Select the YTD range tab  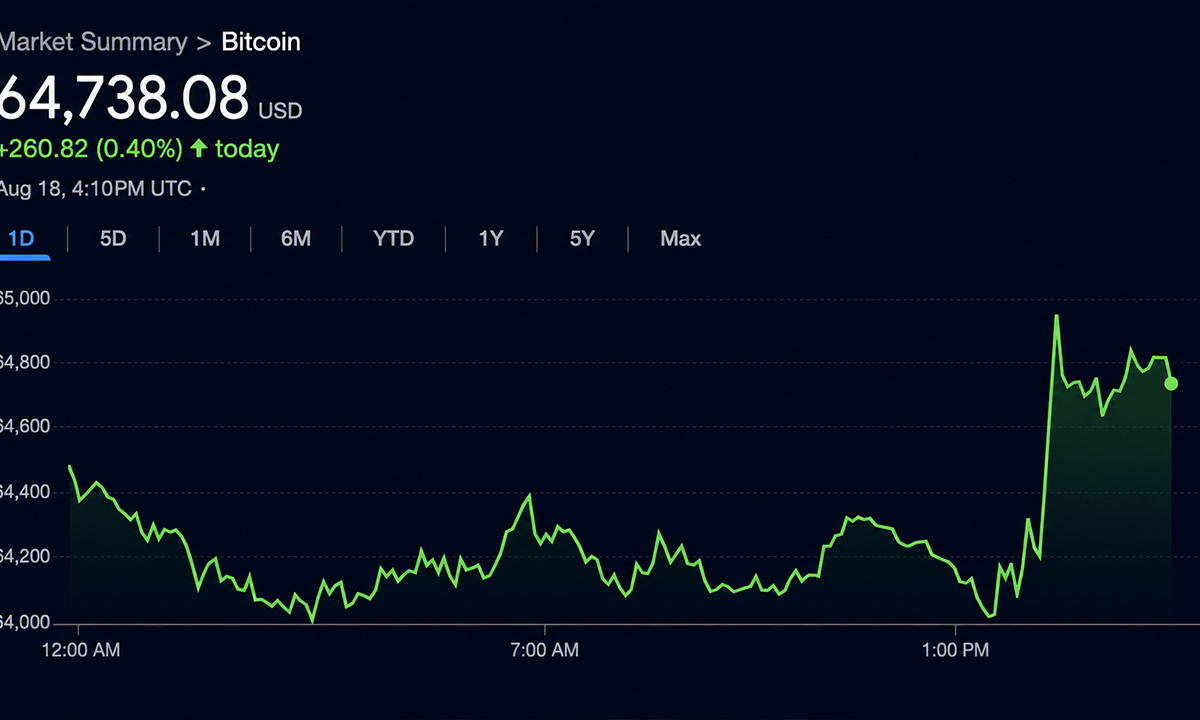[x=393, y=239]
